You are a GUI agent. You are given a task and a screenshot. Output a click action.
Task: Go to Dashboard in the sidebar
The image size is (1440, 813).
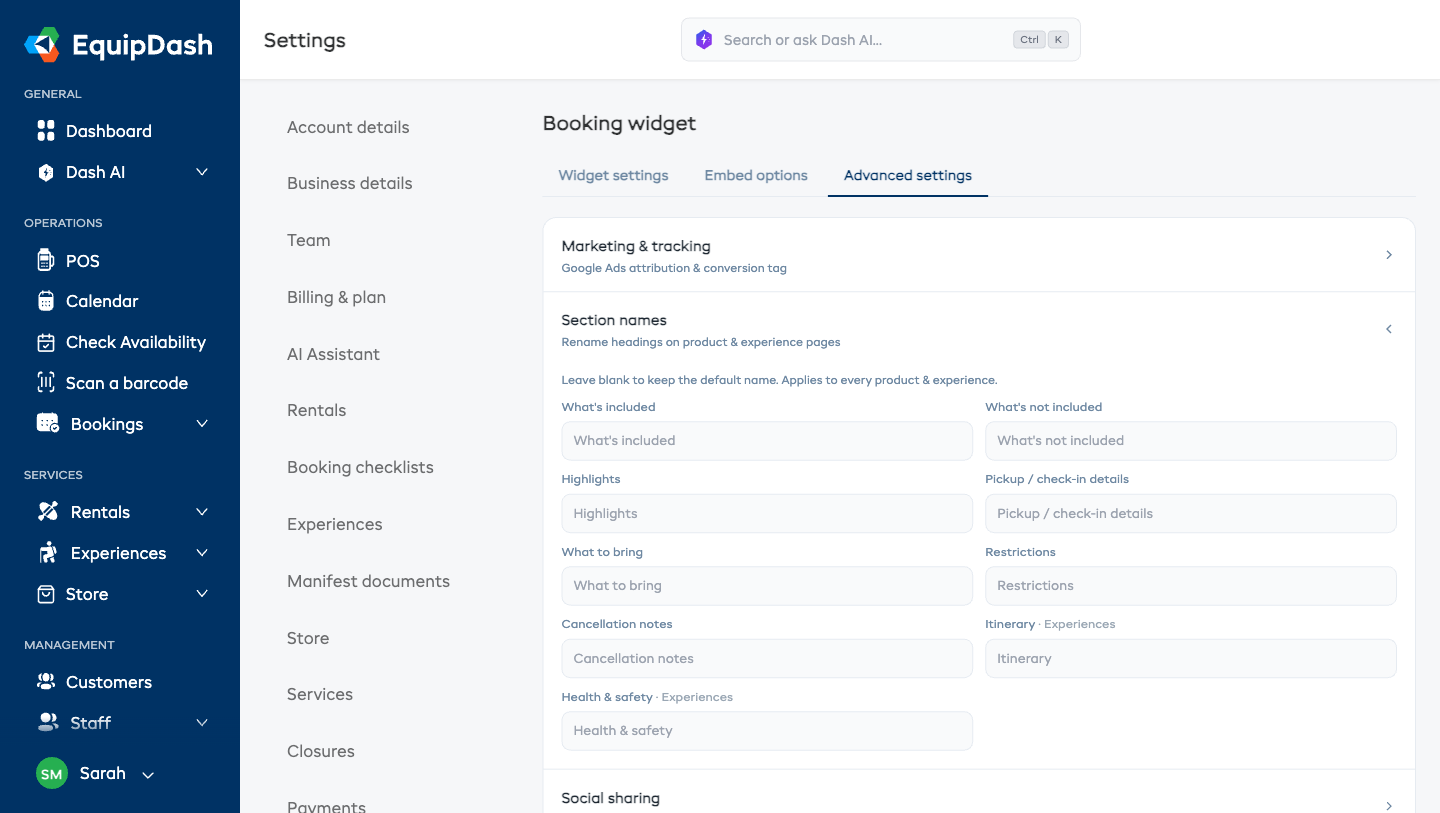tap(109, 131)
